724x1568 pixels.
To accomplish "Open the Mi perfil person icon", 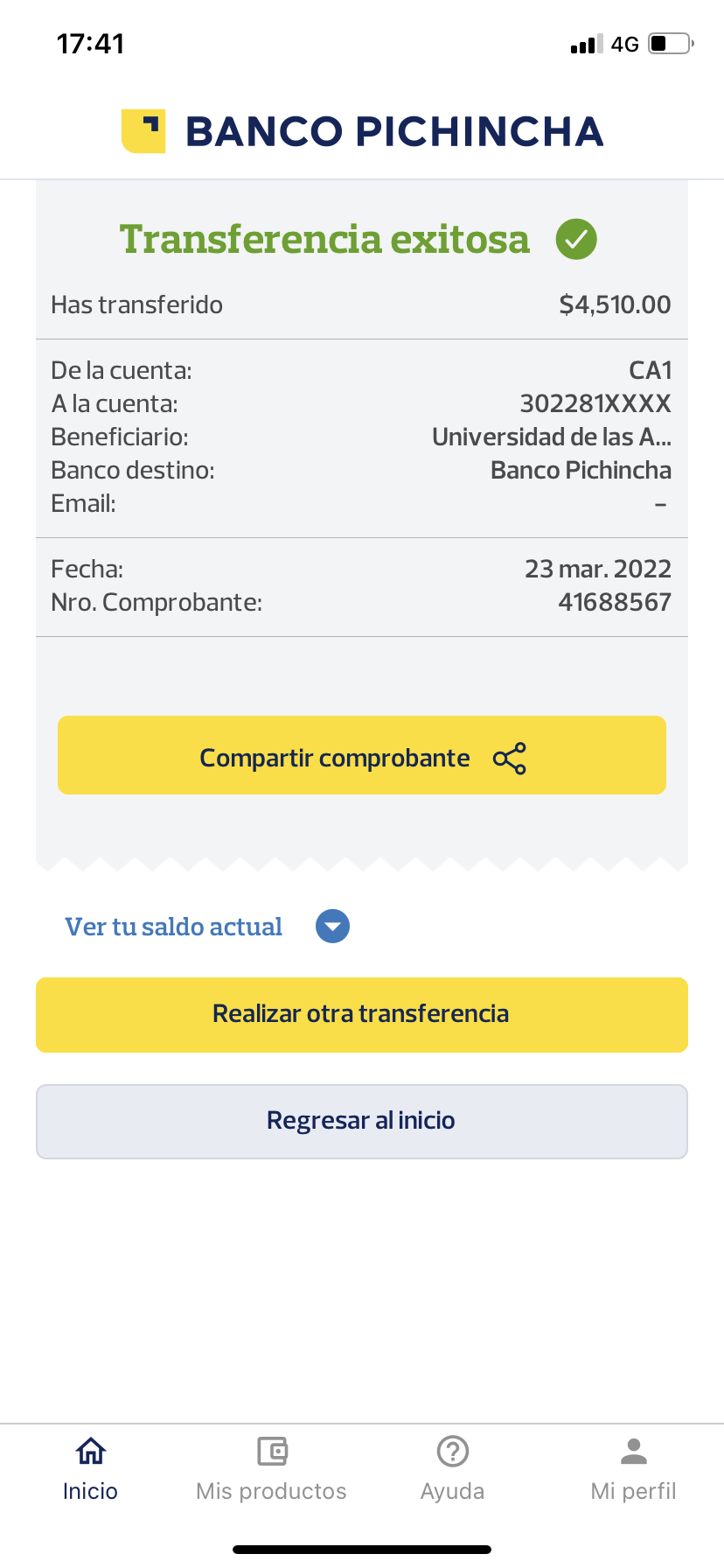I will (634, 1451).
